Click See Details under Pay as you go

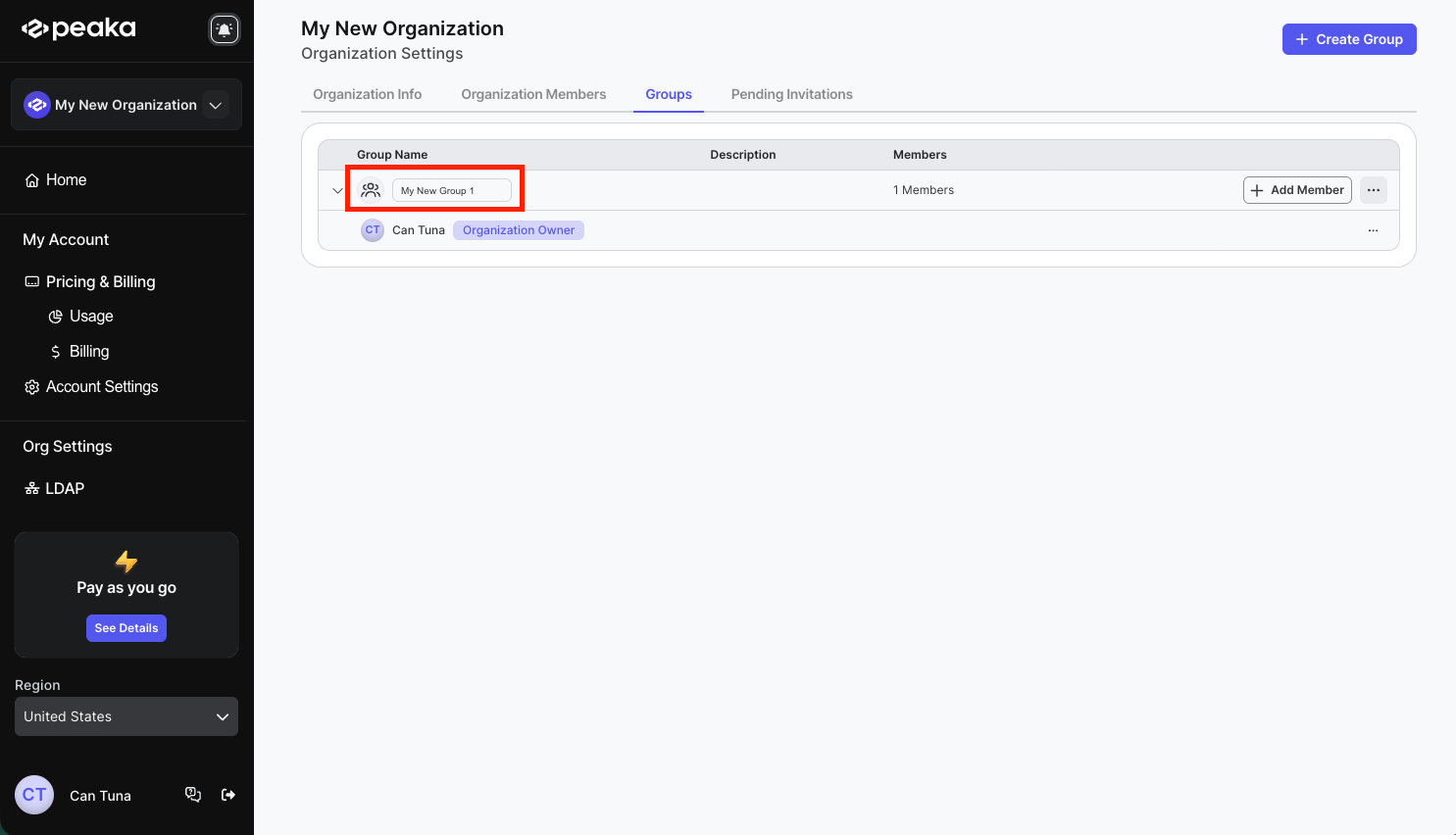[126, 627]
